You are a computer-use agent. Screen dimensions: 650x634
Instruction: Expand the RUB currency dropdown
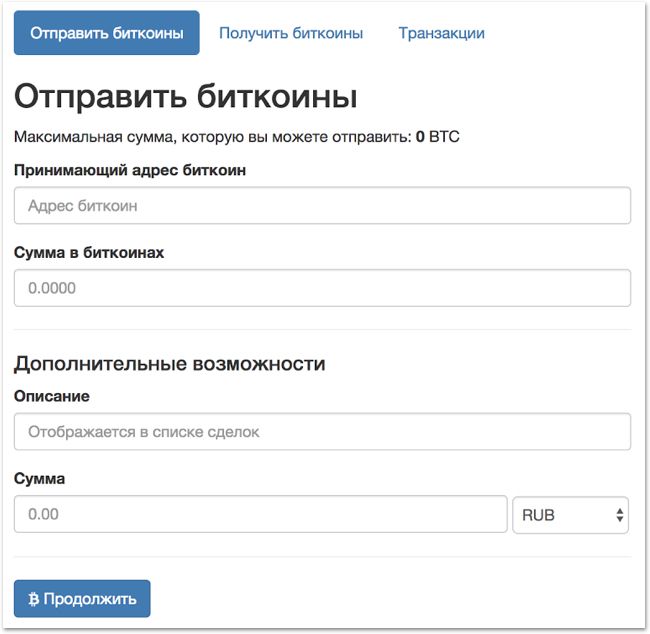tap(569, 515)
